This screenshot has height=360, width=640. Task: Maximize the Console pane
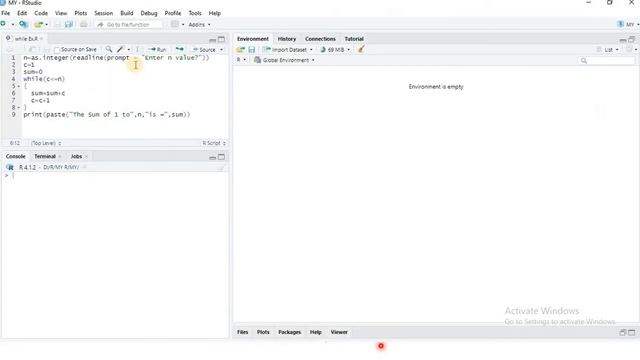coord(221,157)
